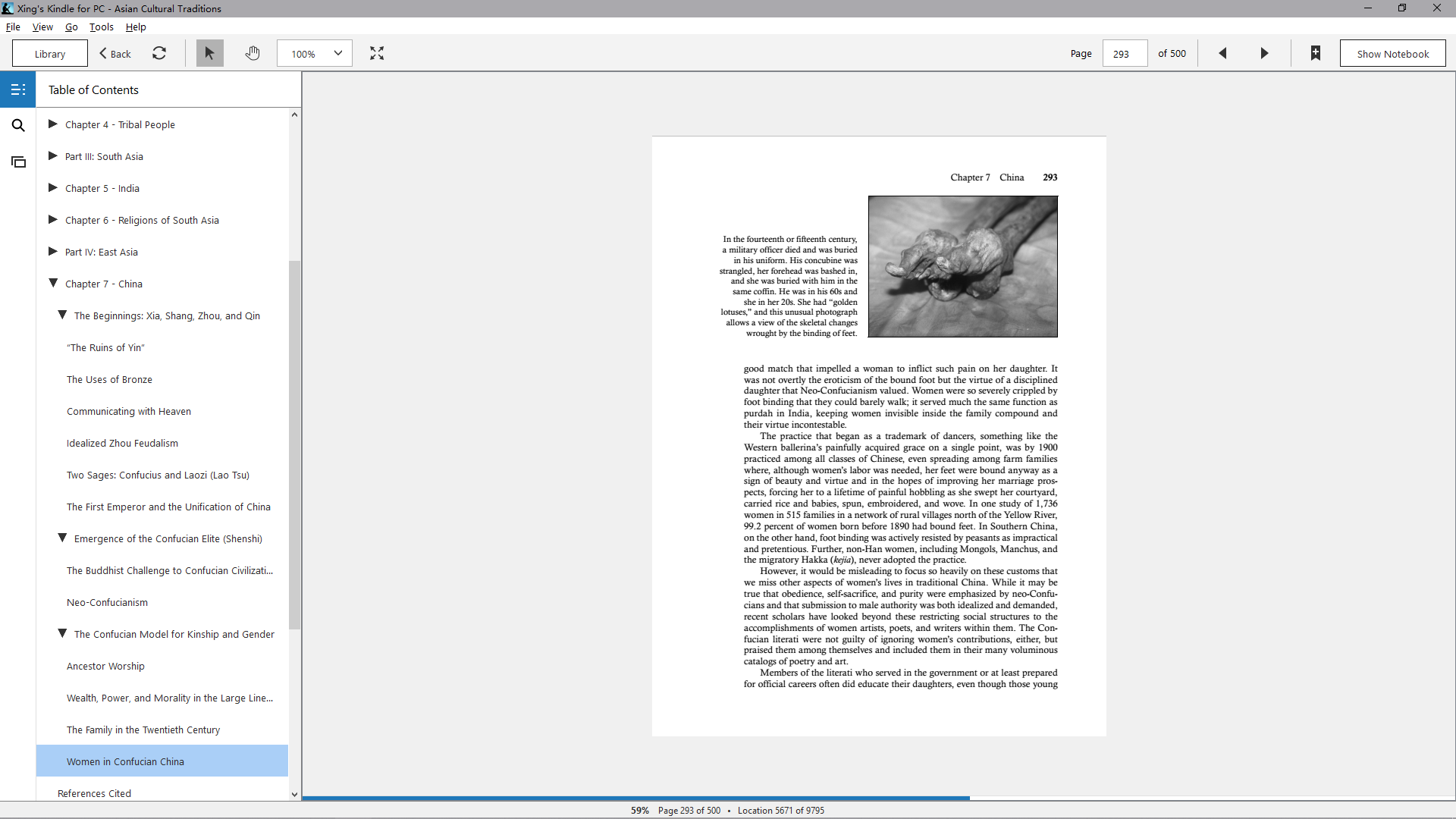This screenshot has height=819, width=1456.
Task: Go to previous page arrow
Action: coord(1222,53)
